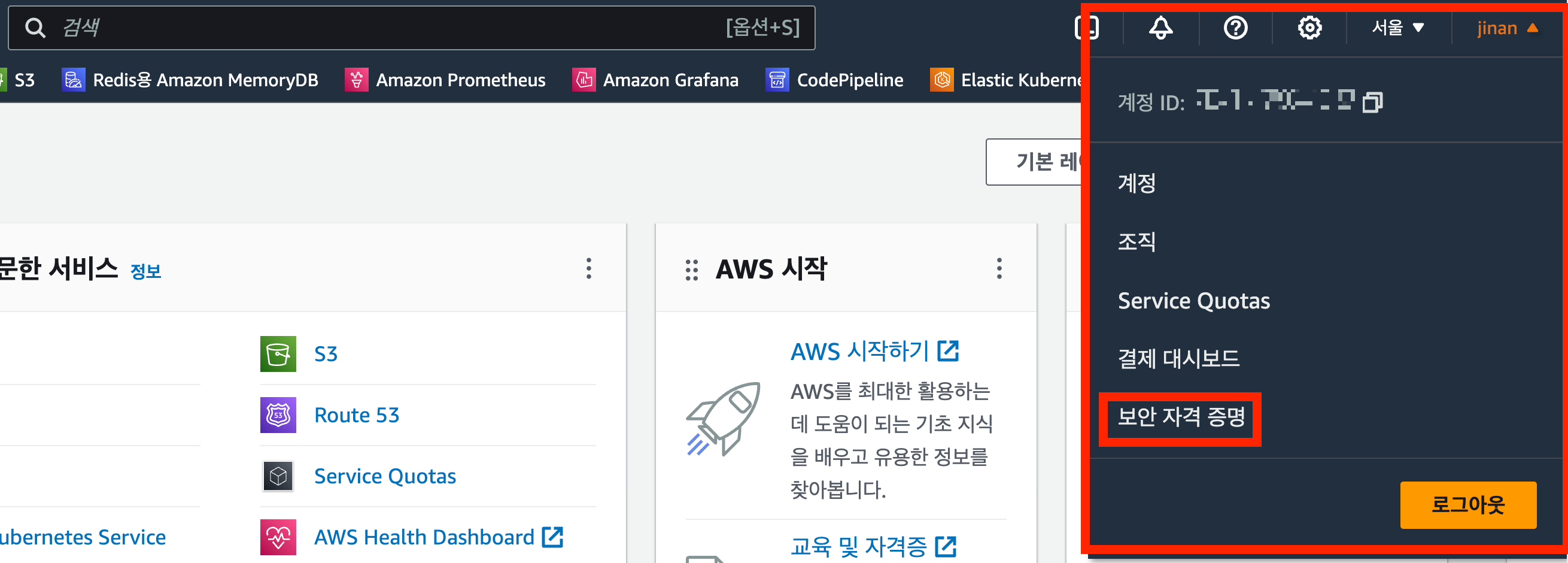Open Route 53 from recent services

click(357, 415)
